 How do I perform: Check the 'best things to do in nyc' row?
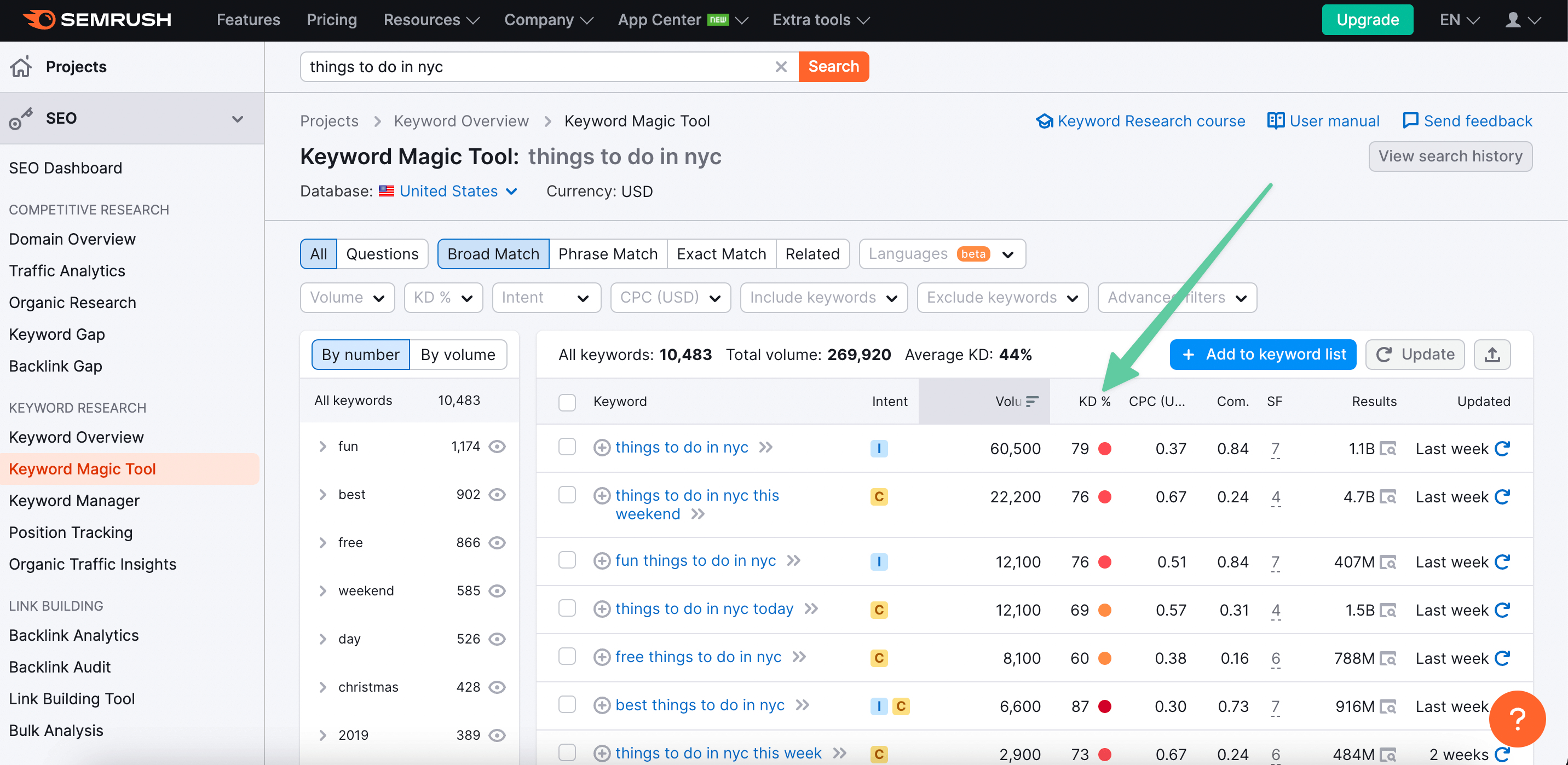click(x=567, y=705)
